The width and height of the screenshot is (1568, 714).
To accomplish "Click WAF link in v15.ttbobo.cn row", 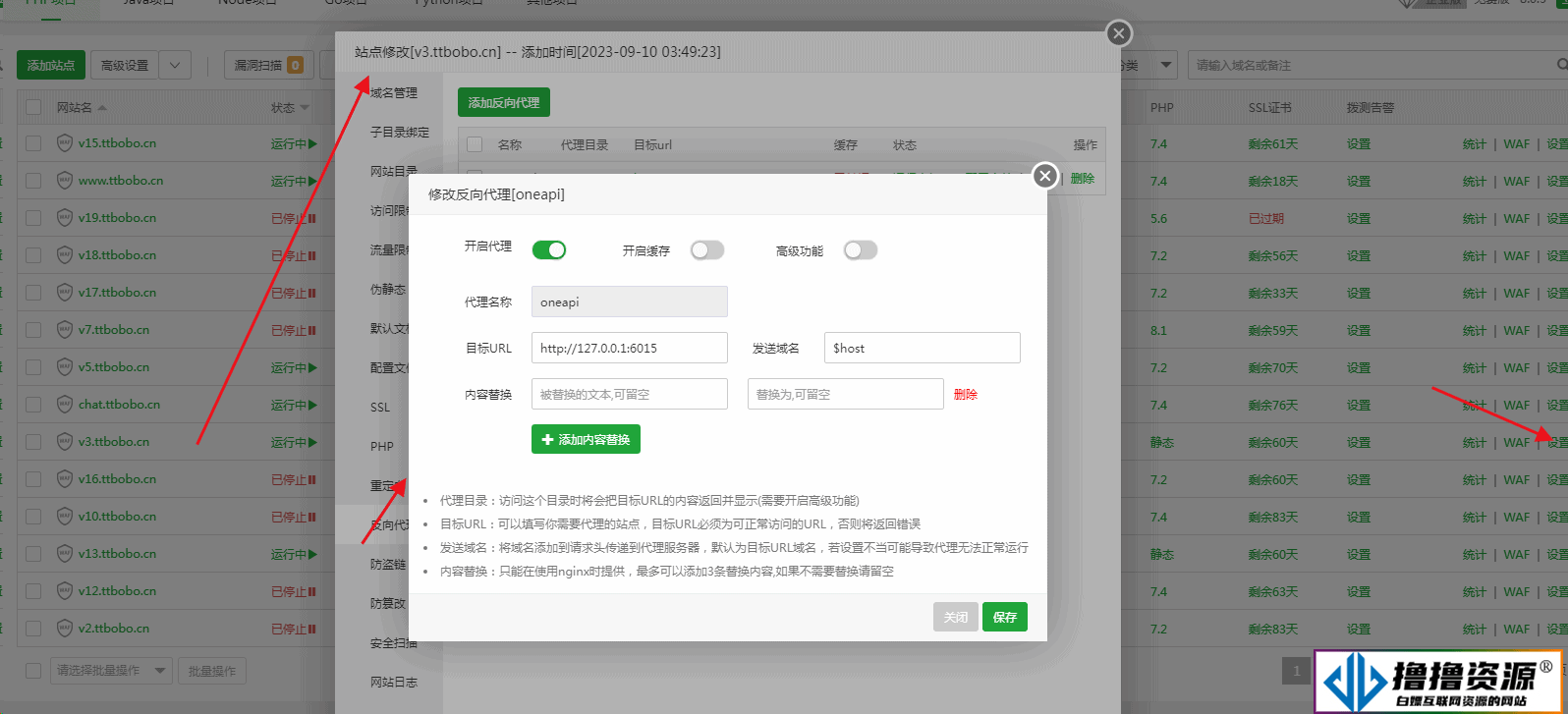I will click(x=1517, y=143).
